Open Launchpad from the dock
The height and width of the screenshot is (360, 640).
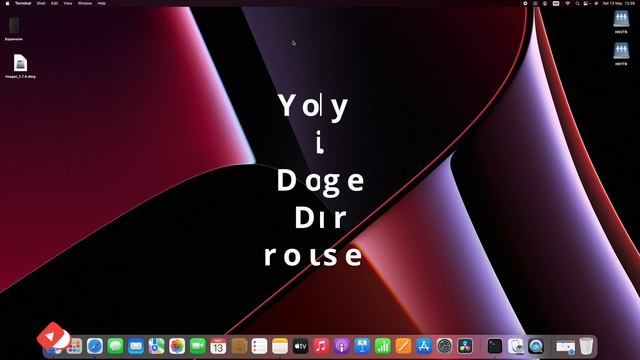point(74,347)
